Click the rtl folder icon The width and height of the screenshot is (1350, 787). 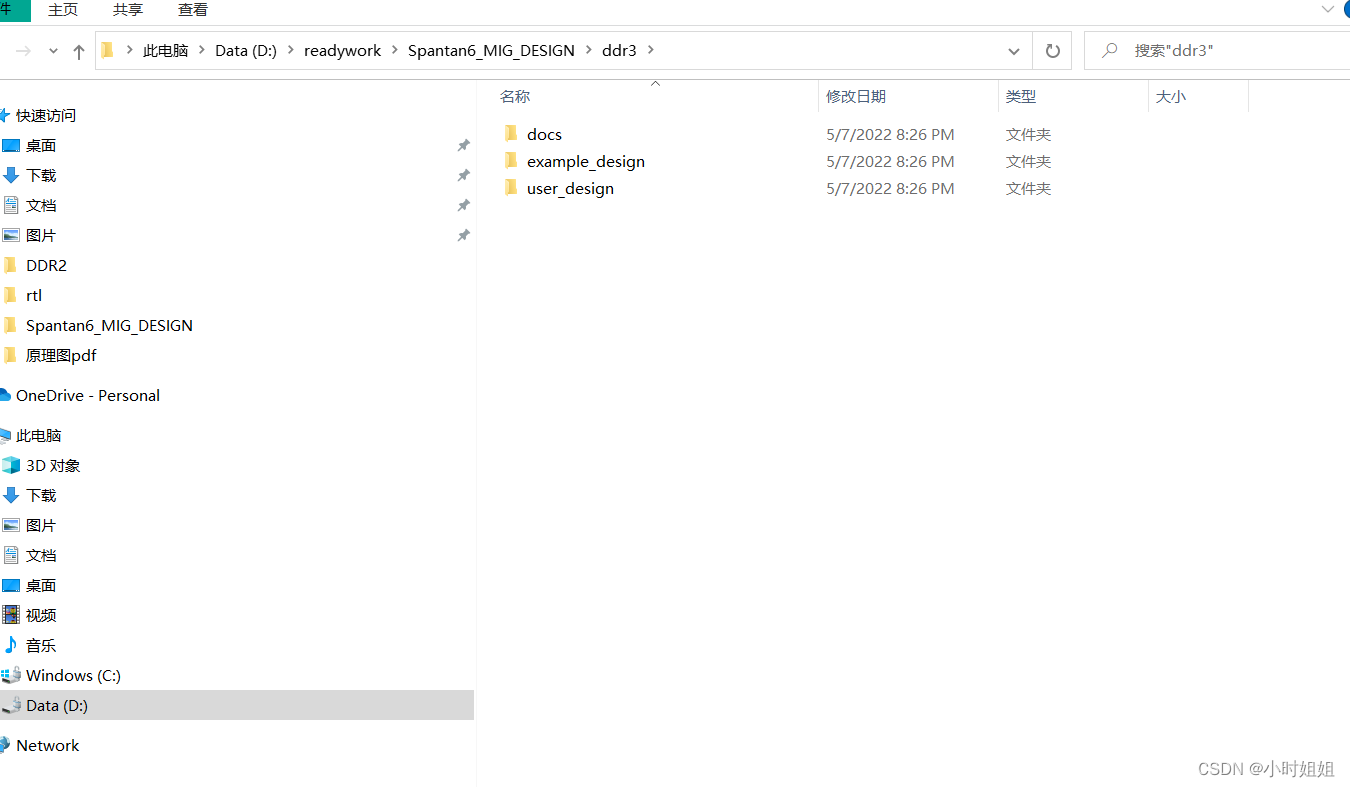point(11,295)
